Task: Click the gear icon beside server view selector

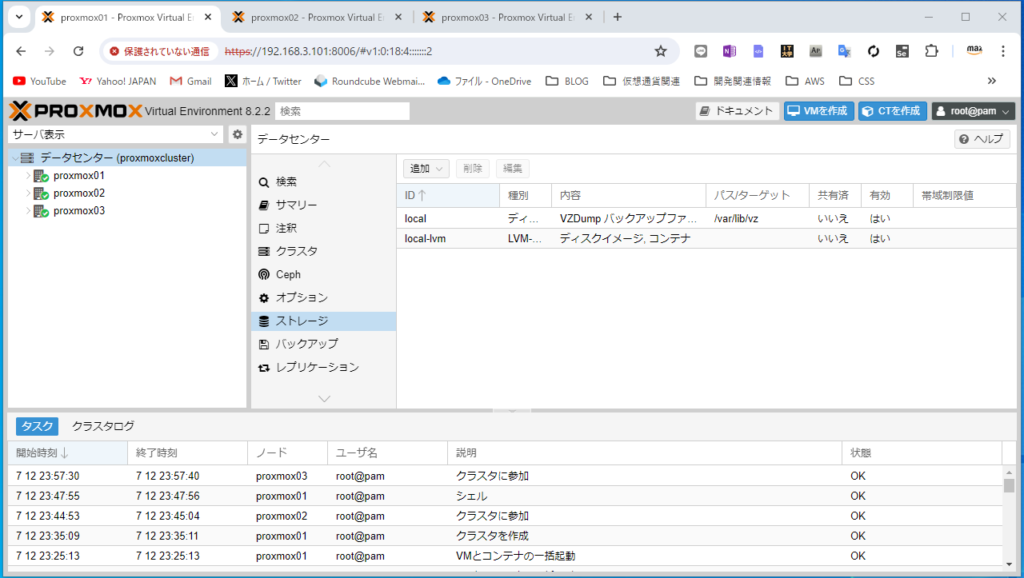Action: tap(237, 134)
